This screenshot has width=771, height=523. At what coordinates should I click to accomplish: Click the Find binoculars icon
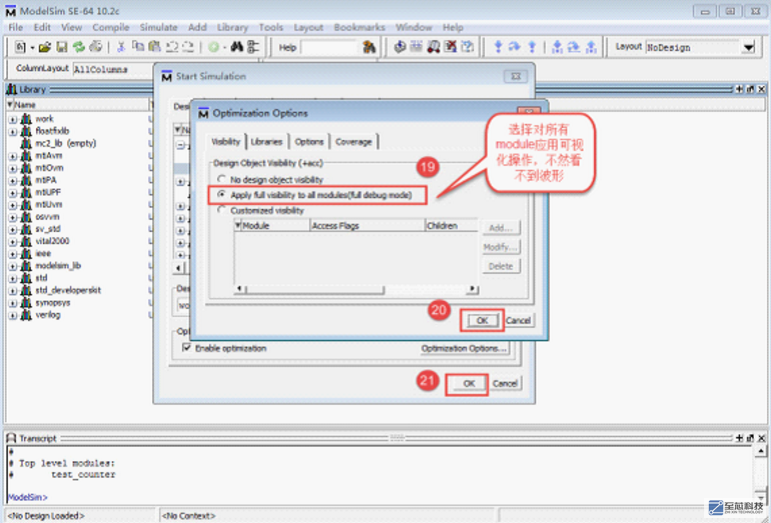coord(237,47)
